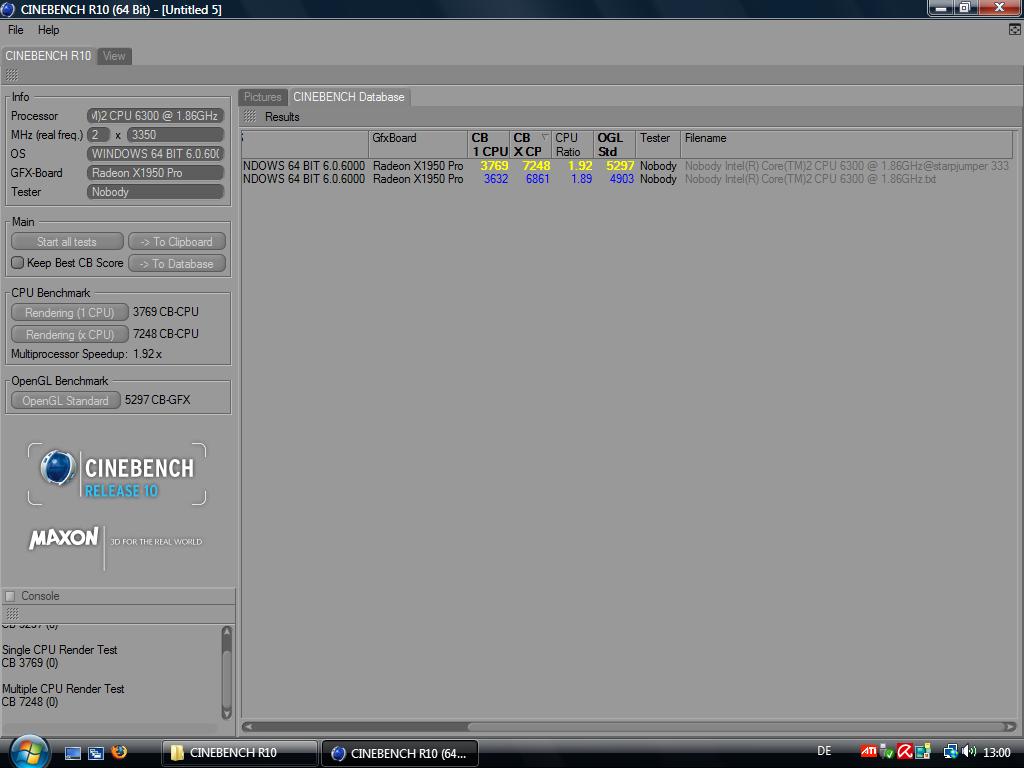Click the Avira antivirus tray icon
1024x768 pixels.
904,752
